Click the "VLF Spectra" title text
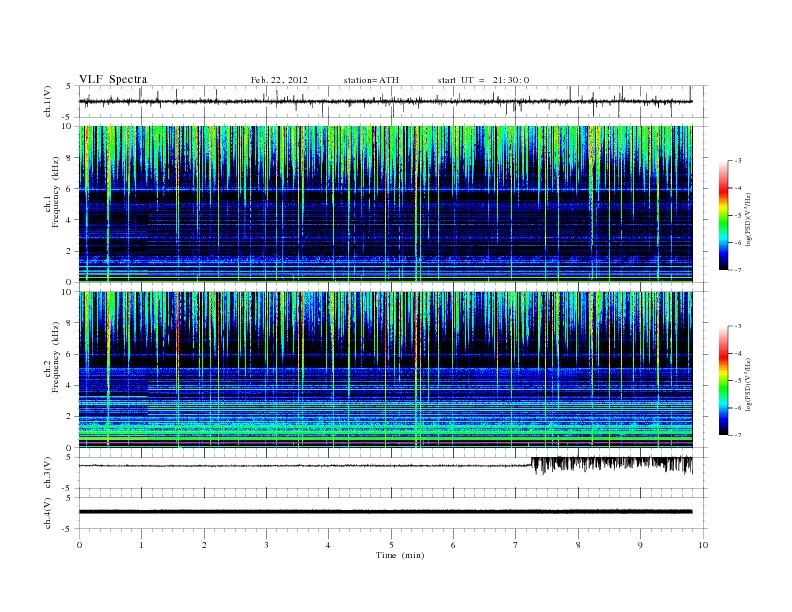This screenshot has width=792, height=612. (x=113, y=79)
